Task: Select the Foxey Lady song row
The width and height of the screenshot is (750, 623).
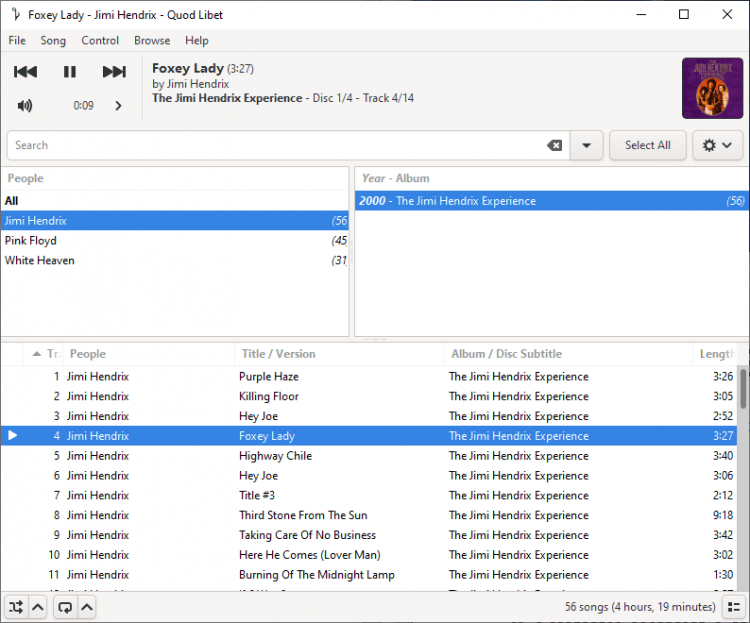Action: coord(368,436)
